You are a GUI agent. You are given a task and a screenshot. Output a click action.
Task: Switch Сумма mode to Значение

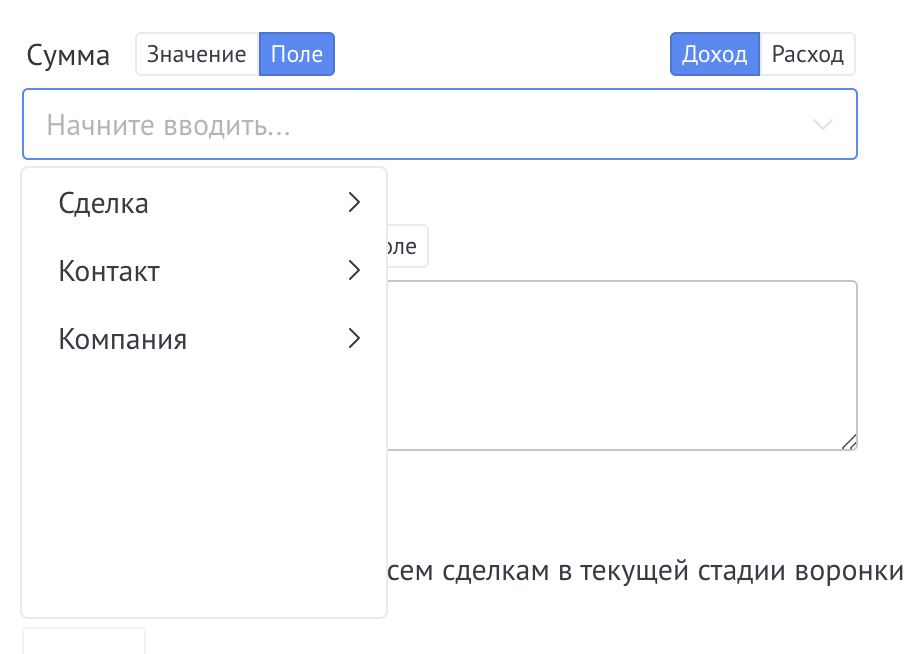click(197, 54)
